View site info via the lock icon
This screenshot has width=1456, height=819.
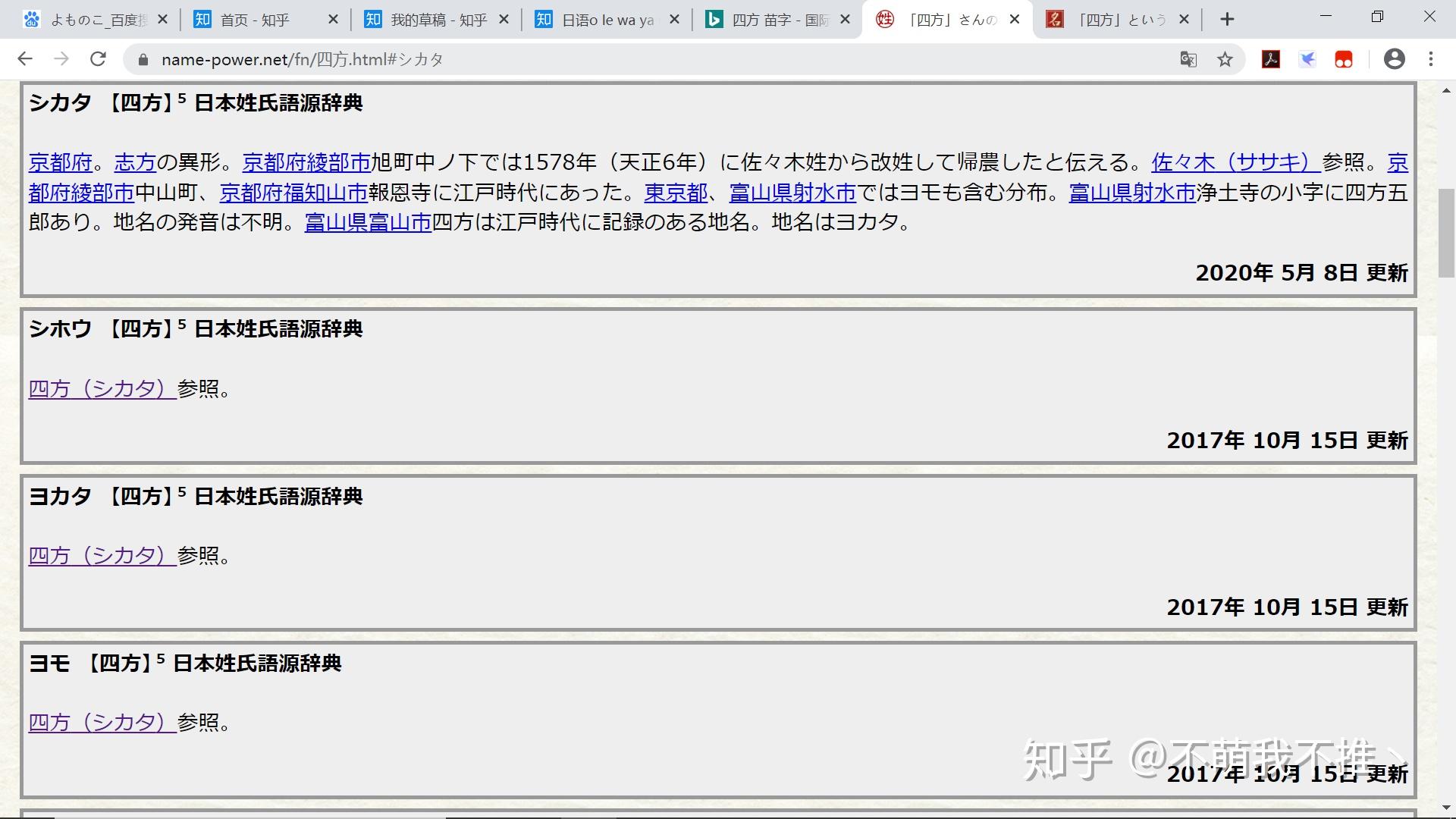point(142,59)
